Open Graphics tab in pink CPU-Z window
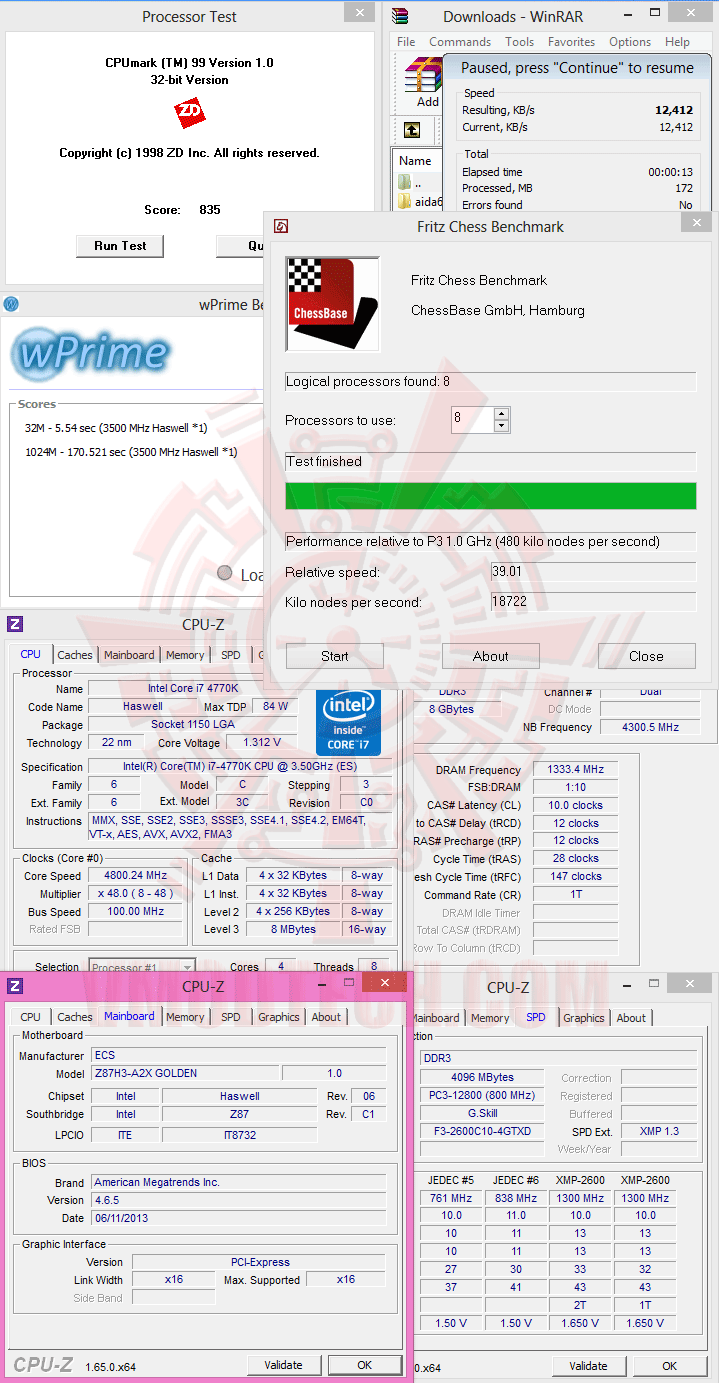This screenshot has width=719, height=1383. pyautogui.click(x=278, y=1017)
